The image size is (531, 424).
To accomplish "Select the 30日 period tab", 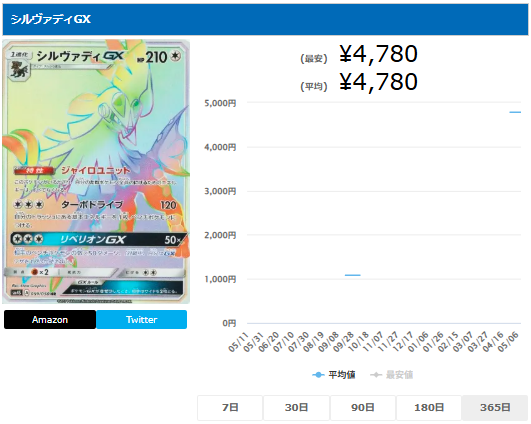I will (296, 407).
